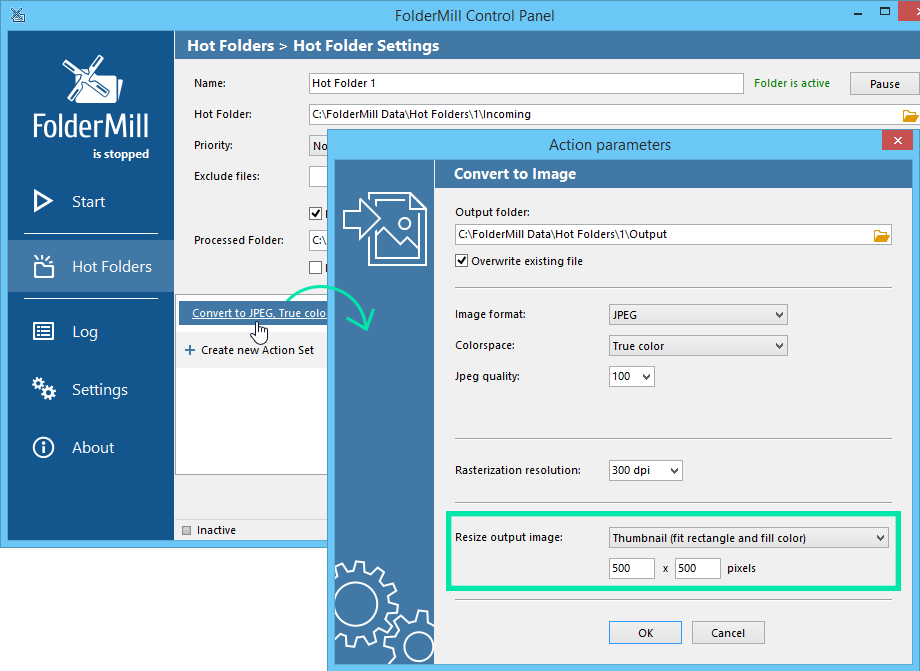
Task: Open the Jpeg quality 100 dropdown
Action: point(632,376)
